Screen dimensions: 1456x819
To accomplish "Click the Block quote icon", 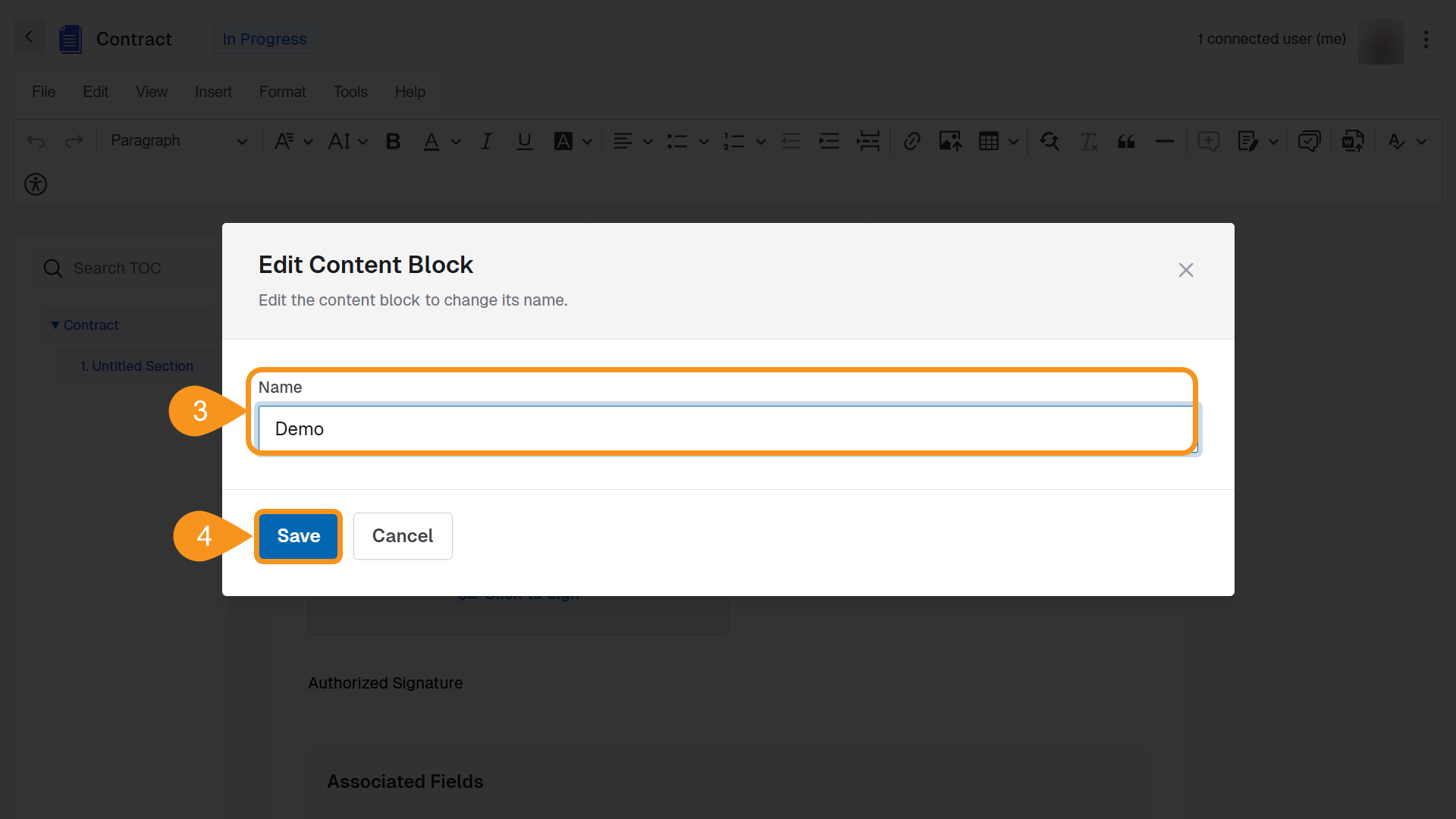I will click(1126, 141).
